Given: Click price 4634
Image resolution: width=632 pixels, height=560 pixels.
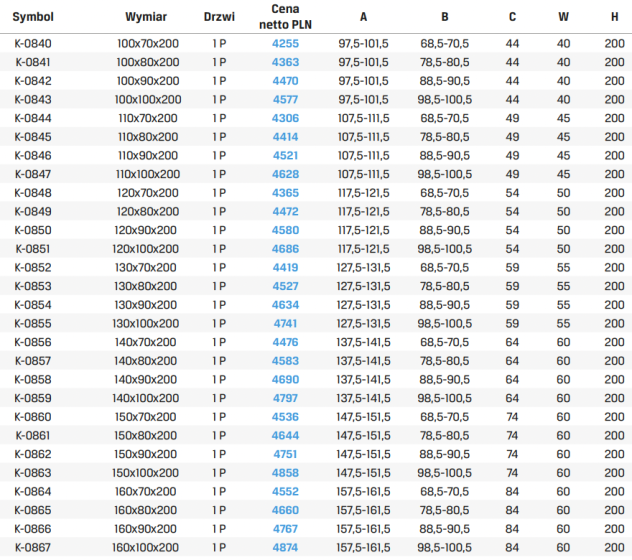Looking at the screenshot, I should click(x=285, y=305).
